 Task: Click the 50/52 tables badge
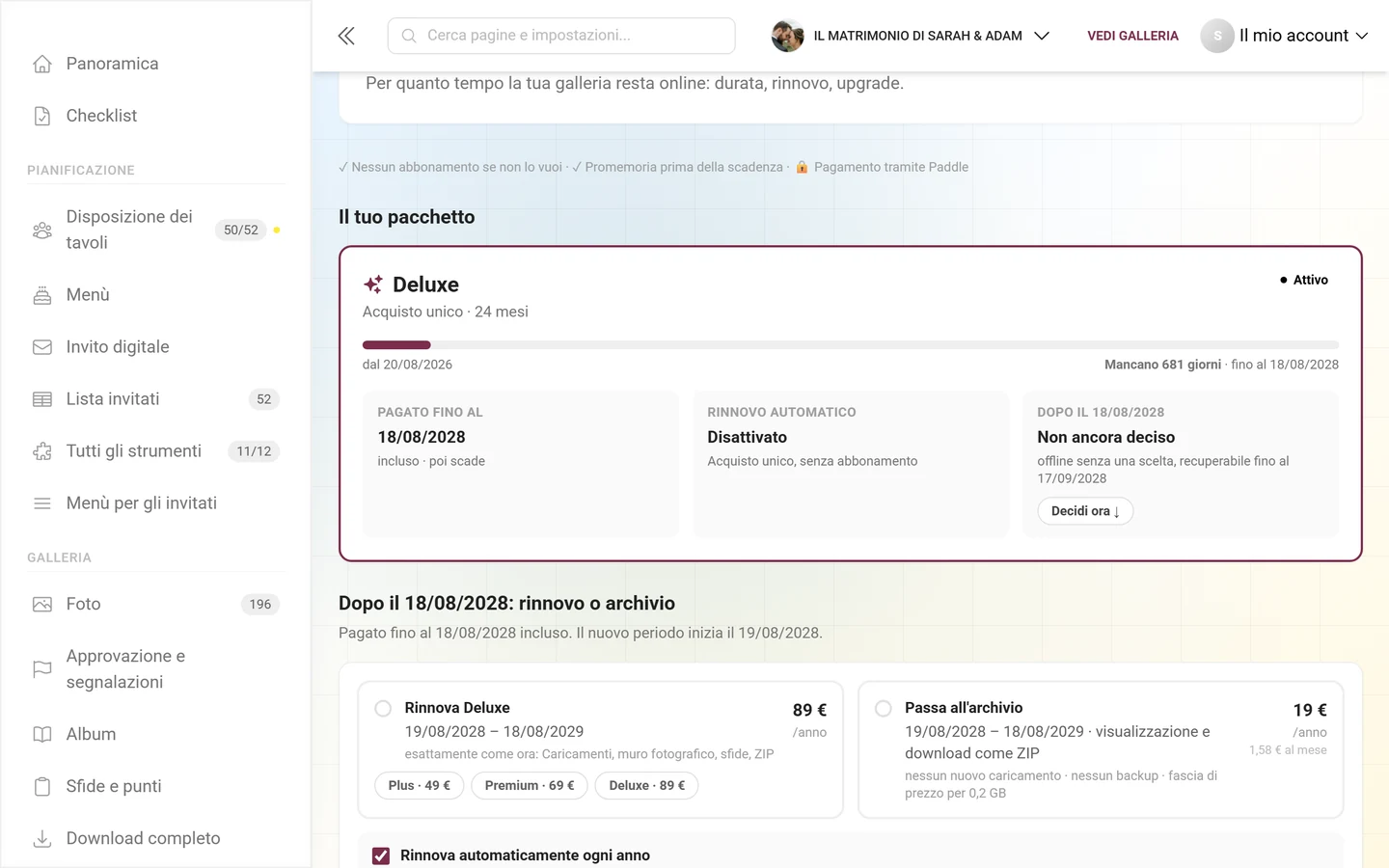point(241,231)
